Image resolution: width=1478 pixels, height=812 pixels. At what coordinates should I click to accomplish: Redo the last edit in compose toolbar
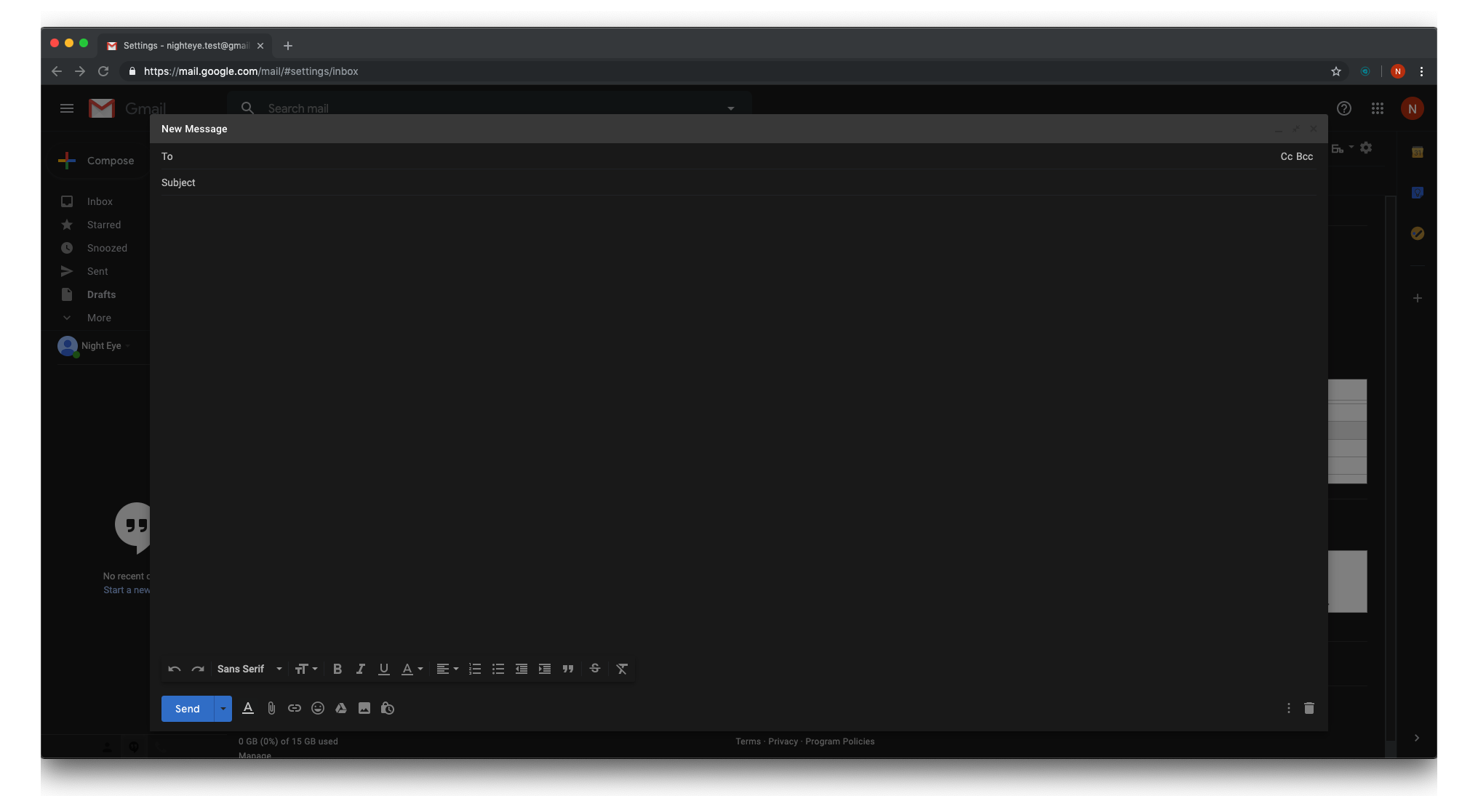point(198,669)
